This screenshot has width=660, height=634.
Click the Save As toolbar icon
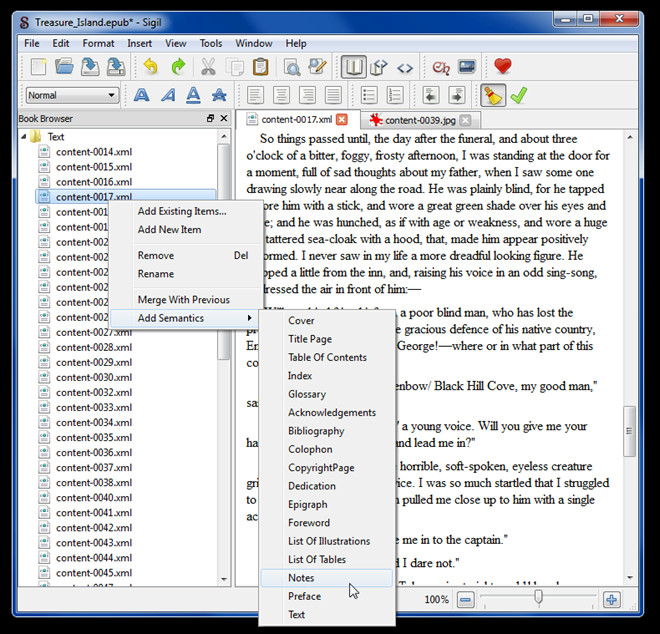116,67
